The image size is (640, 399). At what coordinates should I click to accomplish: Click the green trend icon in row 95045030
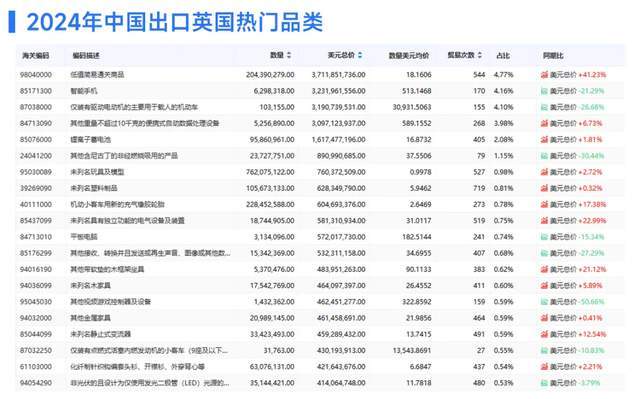544,301
